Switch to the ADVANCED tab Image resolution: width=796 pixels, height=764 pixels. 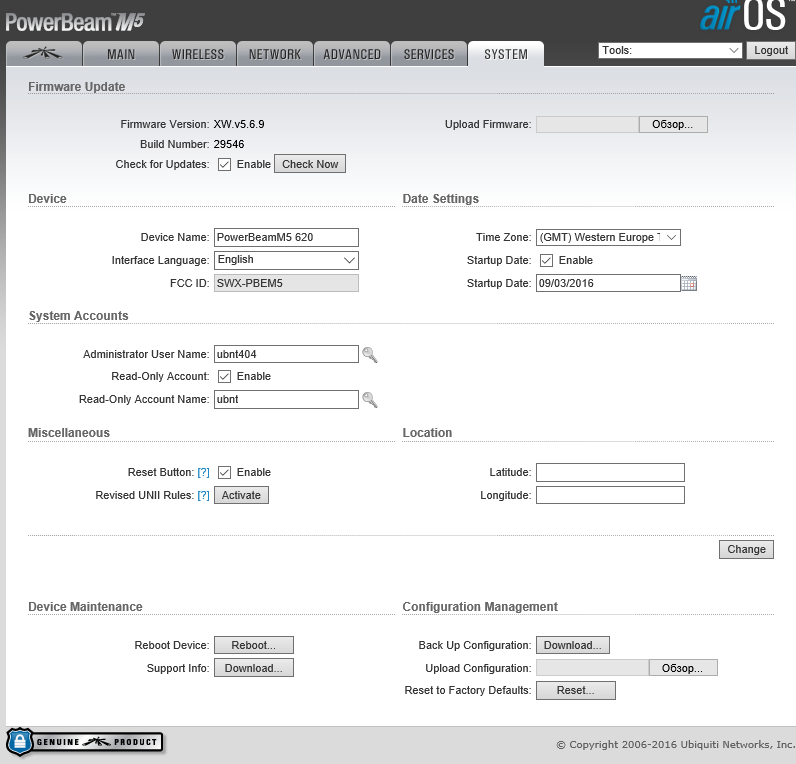pos(352,54)
